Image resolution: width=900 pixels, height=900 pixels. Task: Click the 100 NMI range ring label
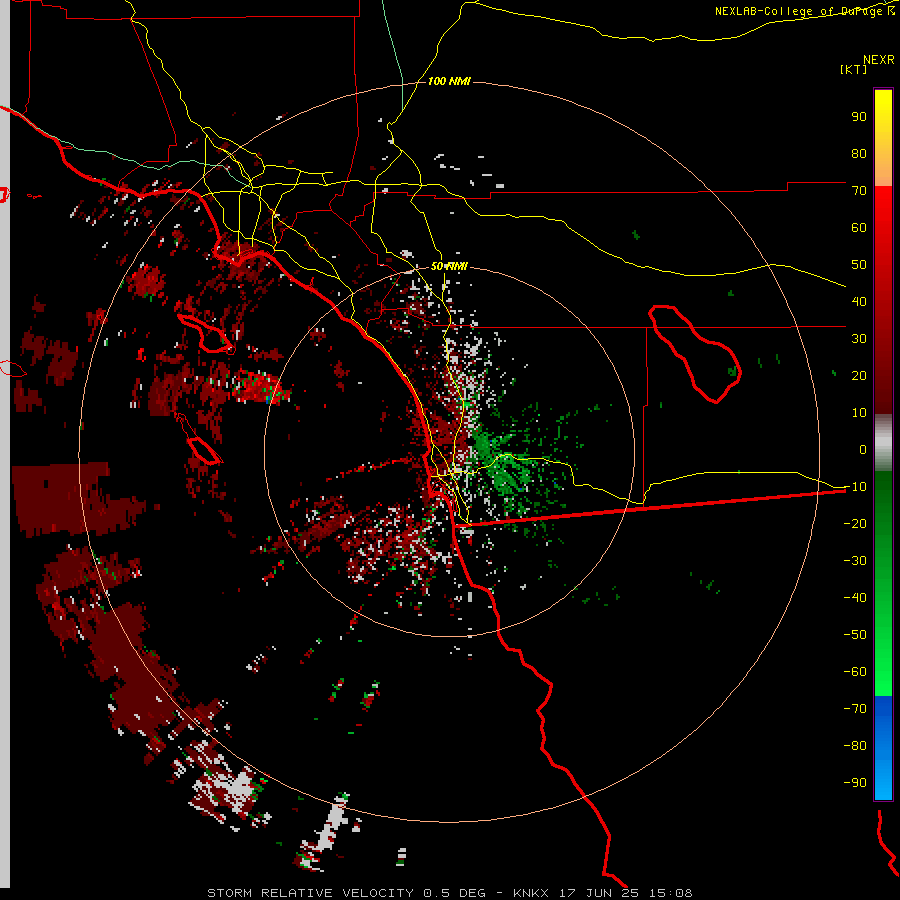click(449, 81)
